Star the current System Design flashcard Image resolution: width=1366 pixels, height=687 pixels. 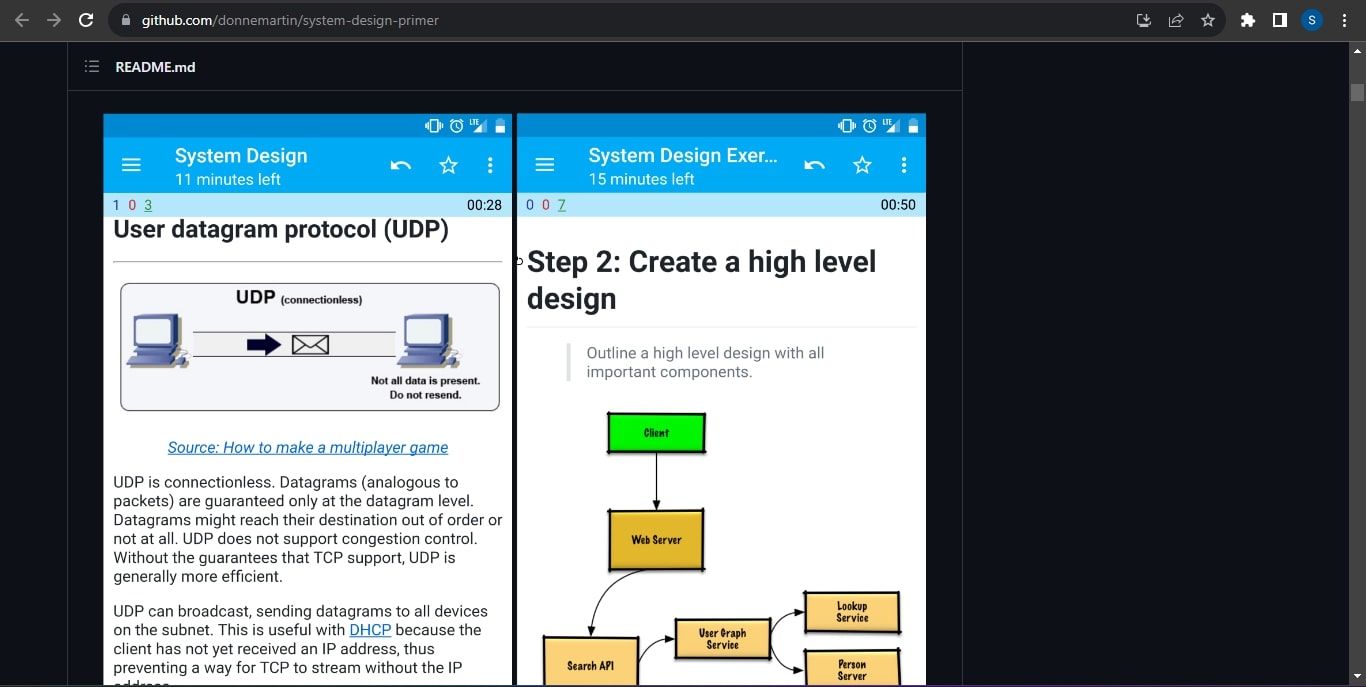448,164
